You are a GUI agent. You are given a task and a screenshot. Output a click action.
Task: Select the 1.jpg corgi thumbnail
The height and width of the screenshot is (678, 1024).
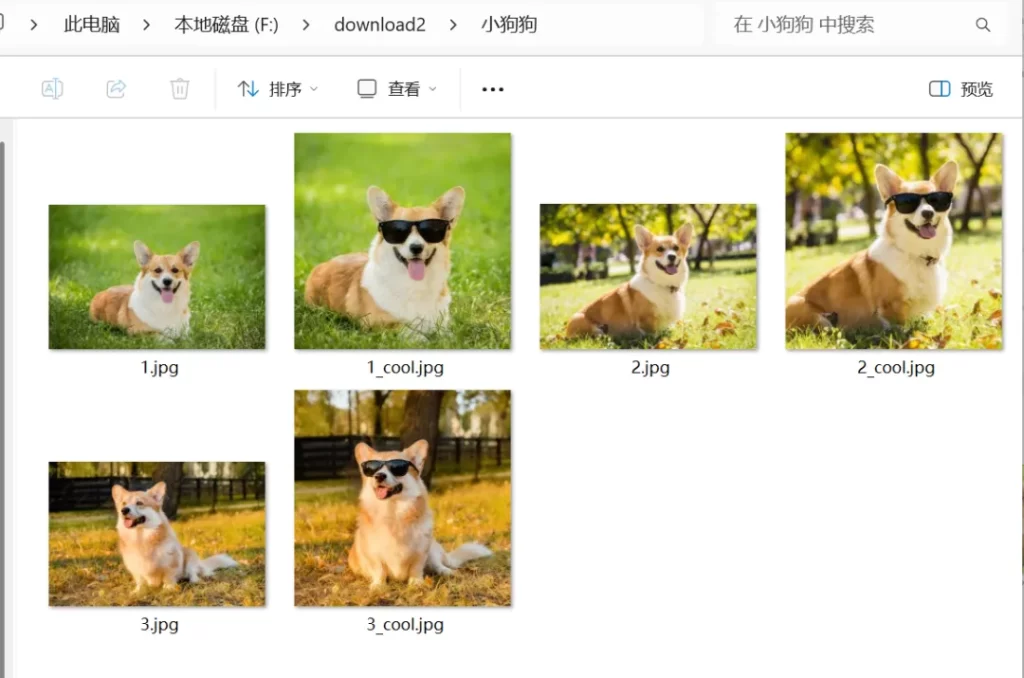157,277
